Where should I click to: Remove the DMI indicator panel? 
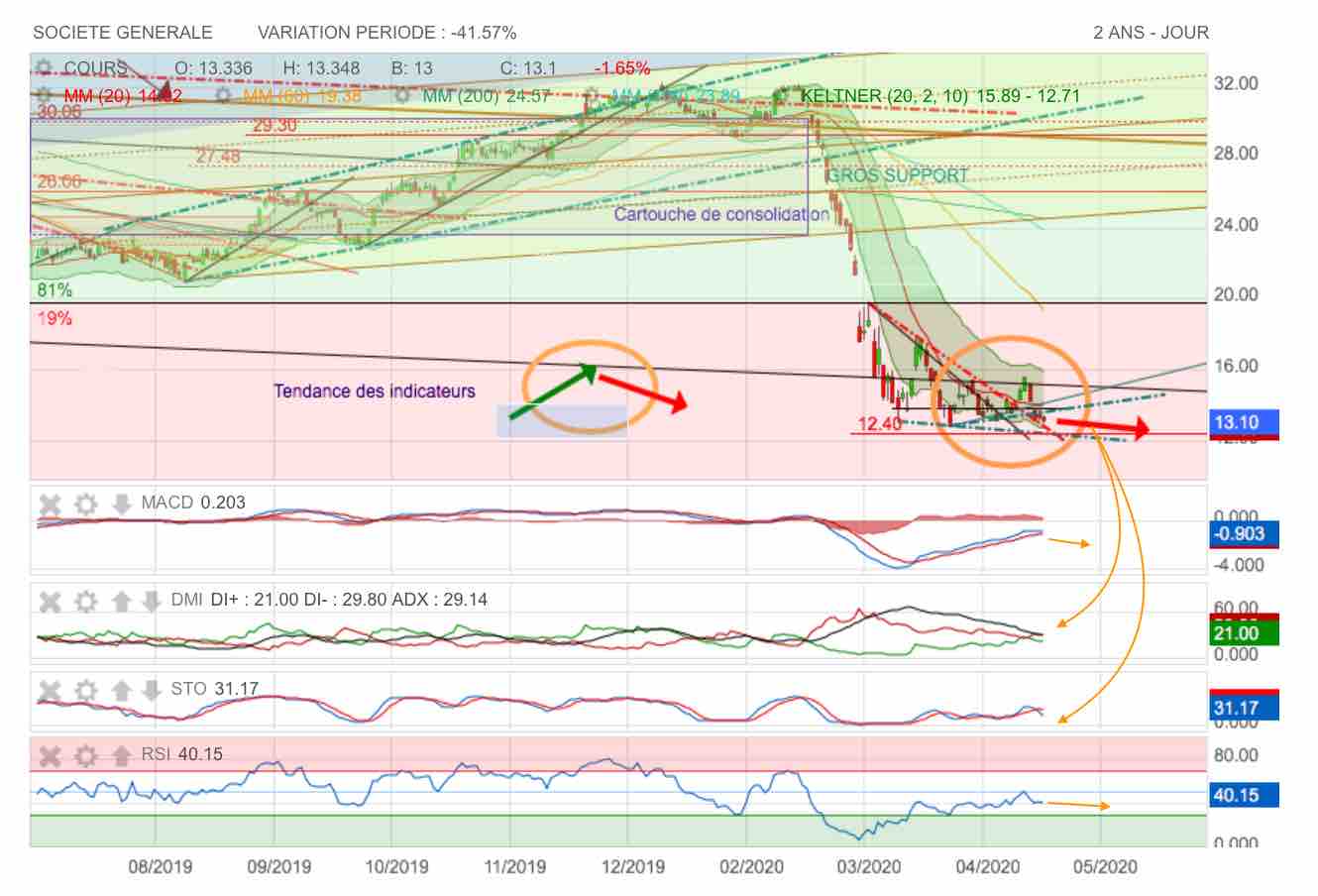point(50,602)
